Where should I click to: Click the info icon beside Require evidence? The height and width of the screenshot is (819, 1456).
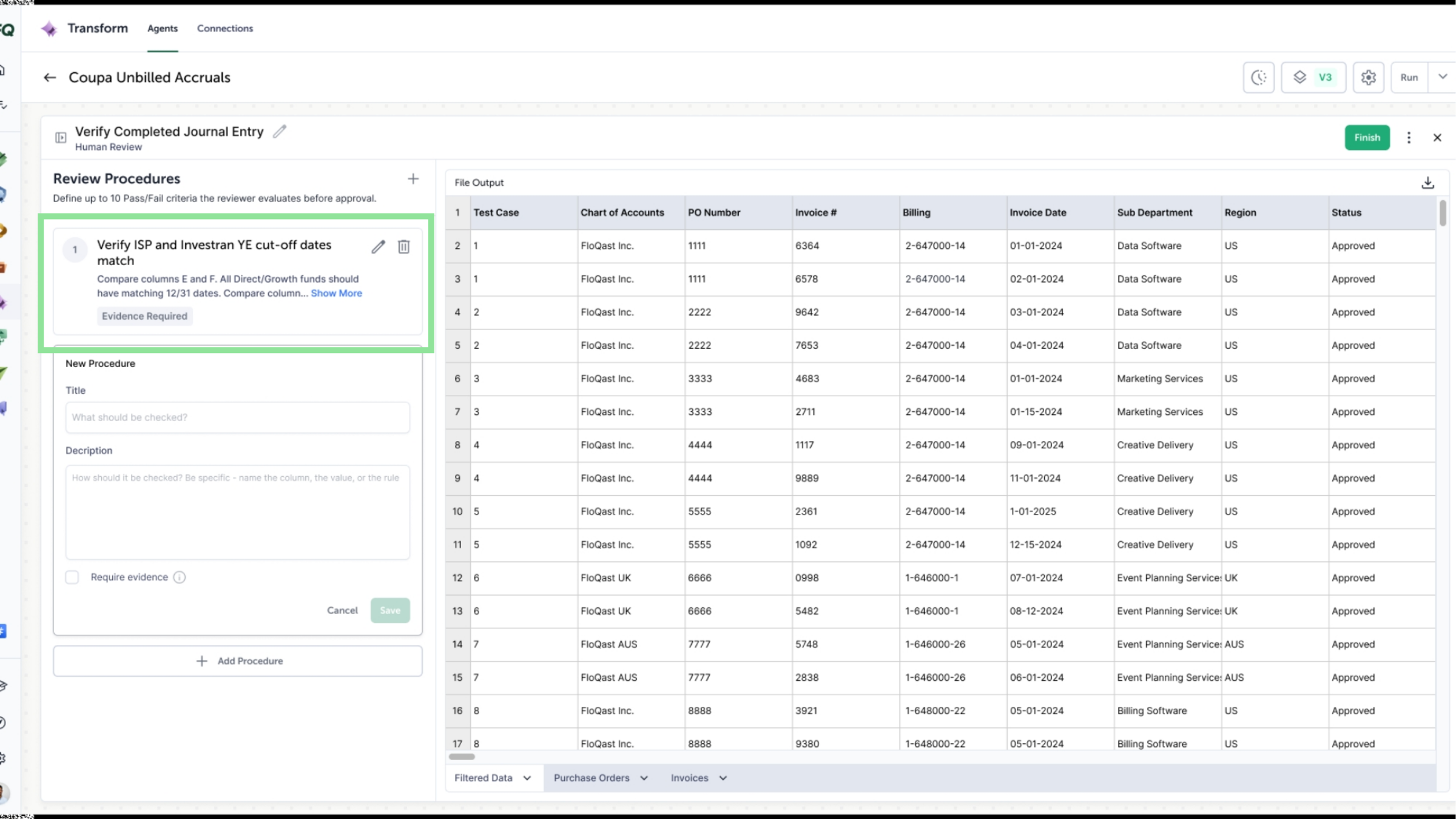180,577
